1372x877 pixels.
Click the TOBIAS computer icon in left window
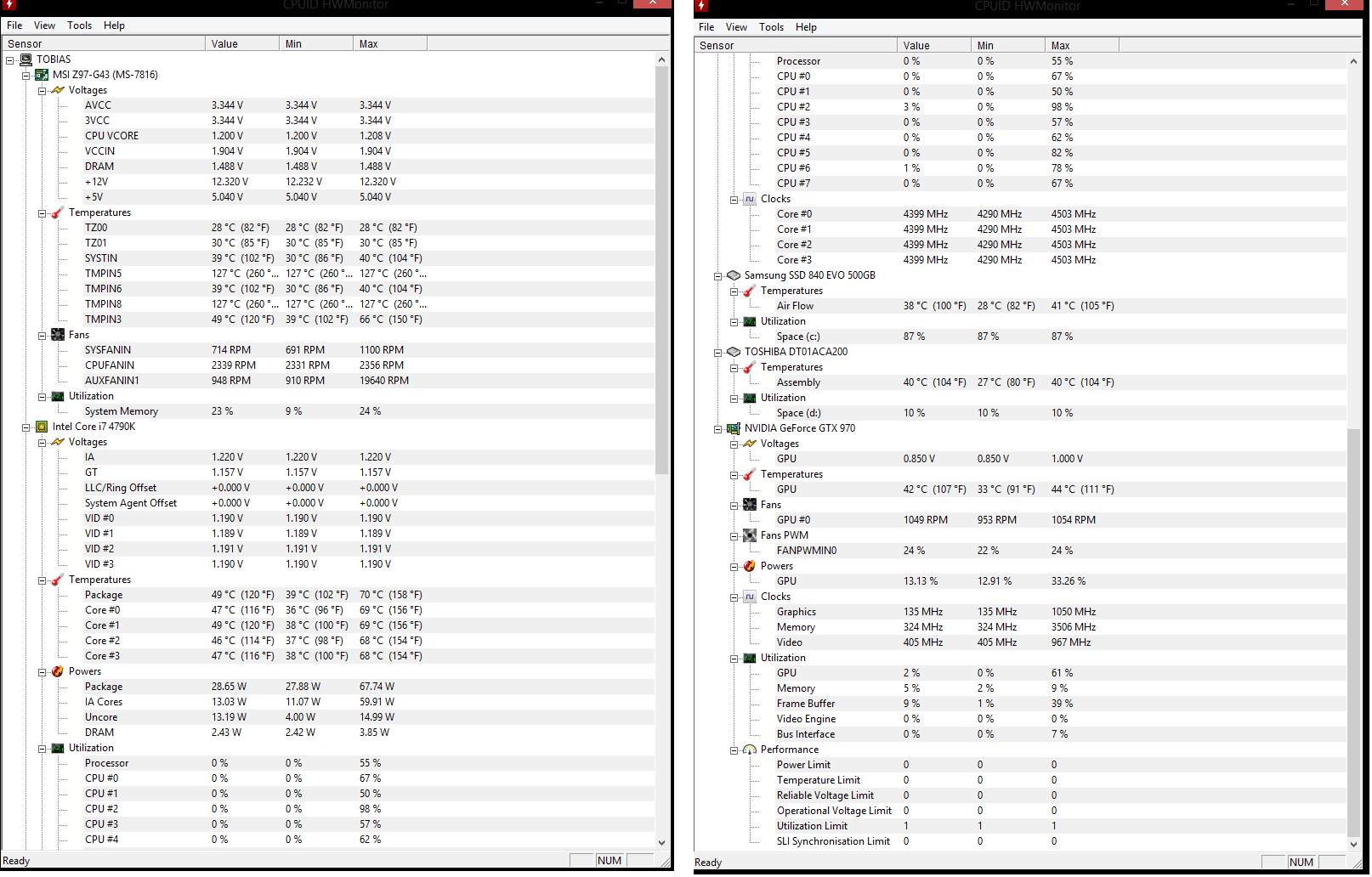tap(26, 59)
